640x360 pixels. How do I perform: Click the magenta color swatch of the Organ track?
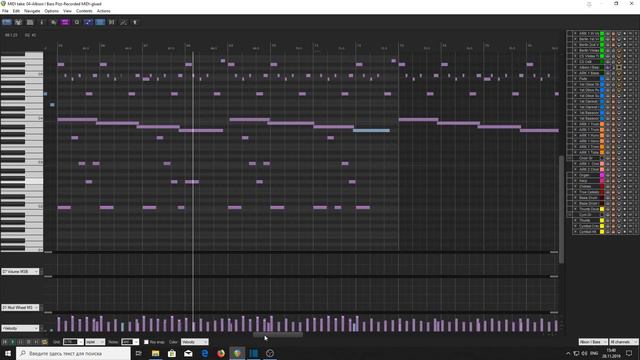click(602, 175)
